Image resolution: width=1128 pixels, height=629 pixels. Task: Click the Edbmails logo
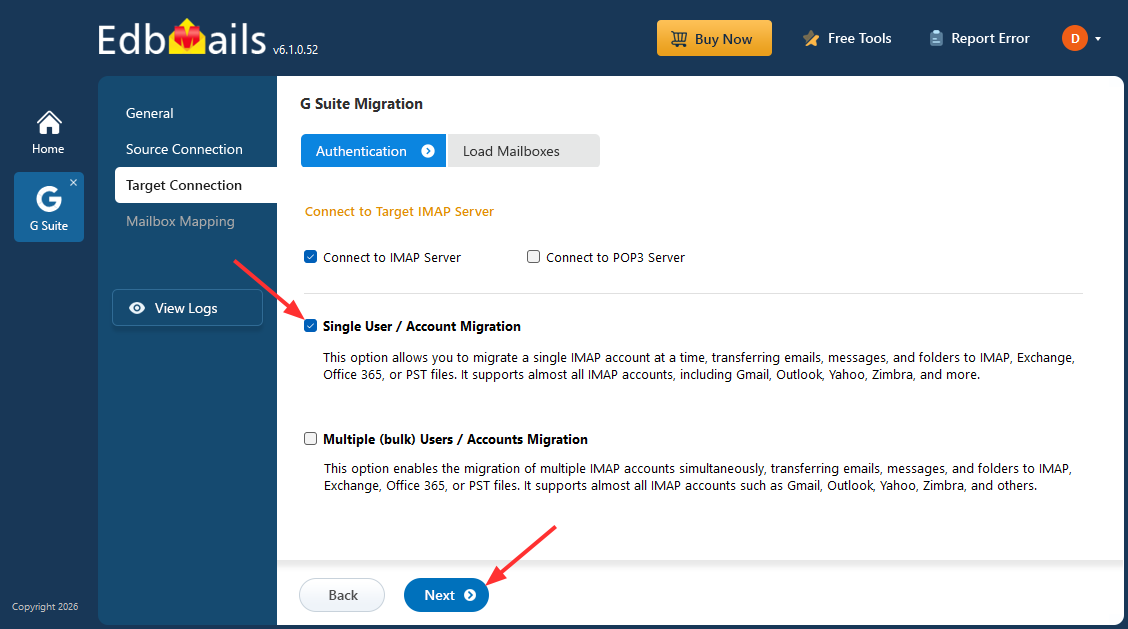(x=183, y=38)
